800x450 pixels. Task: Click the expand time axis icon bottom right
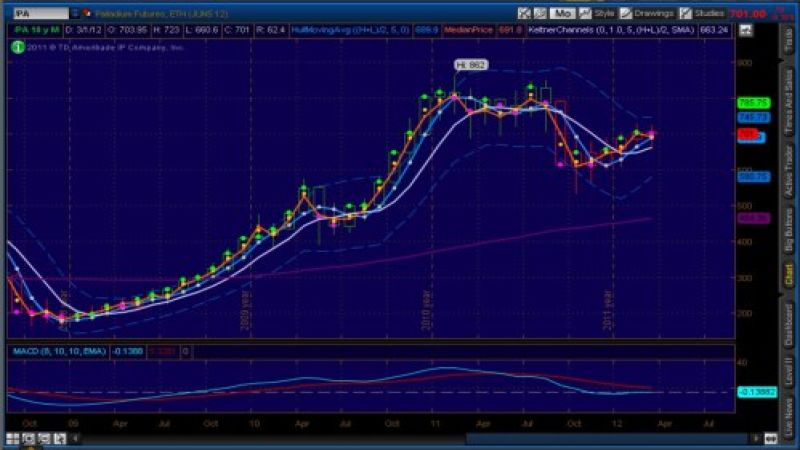tap(770, 438)
